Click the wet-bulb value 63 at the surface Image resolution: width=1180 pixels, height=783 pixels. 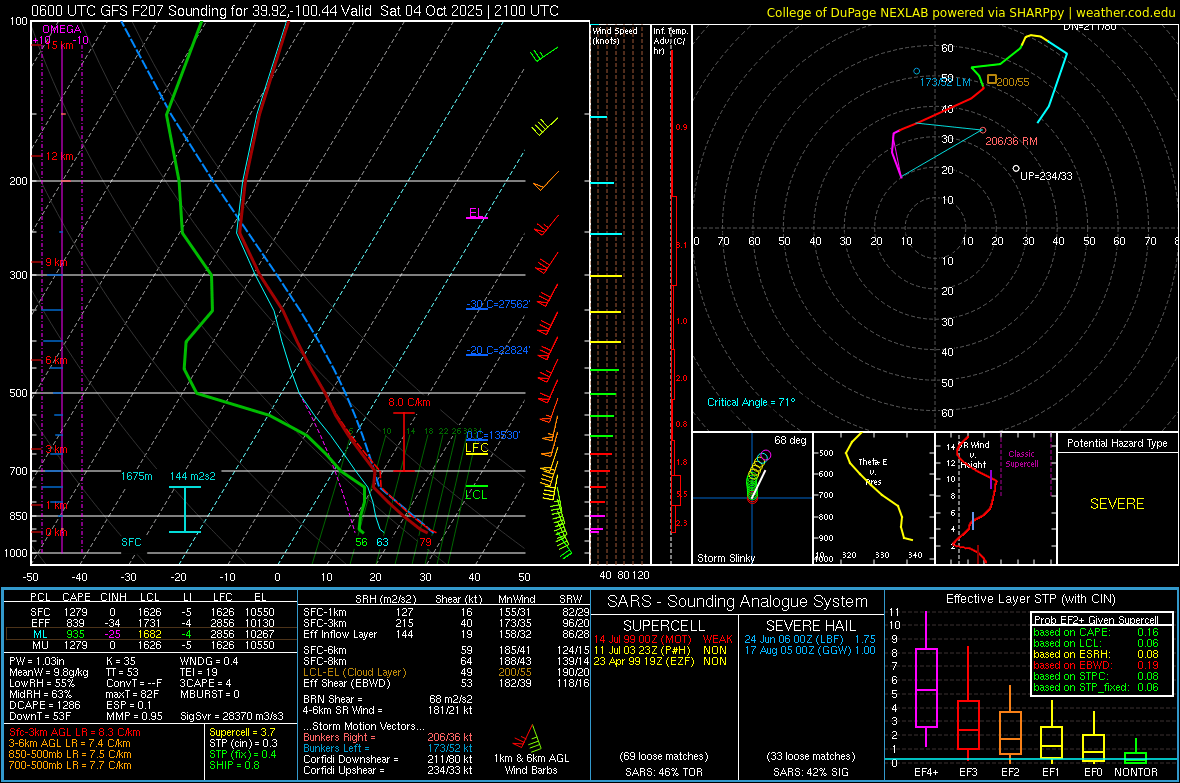coord(382,542)
